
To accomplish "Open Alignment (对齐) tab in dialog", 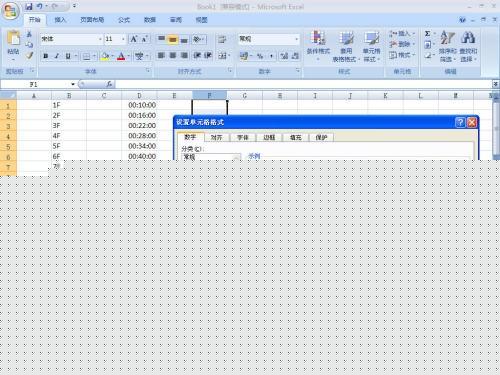I will click(x=216, y=137).
